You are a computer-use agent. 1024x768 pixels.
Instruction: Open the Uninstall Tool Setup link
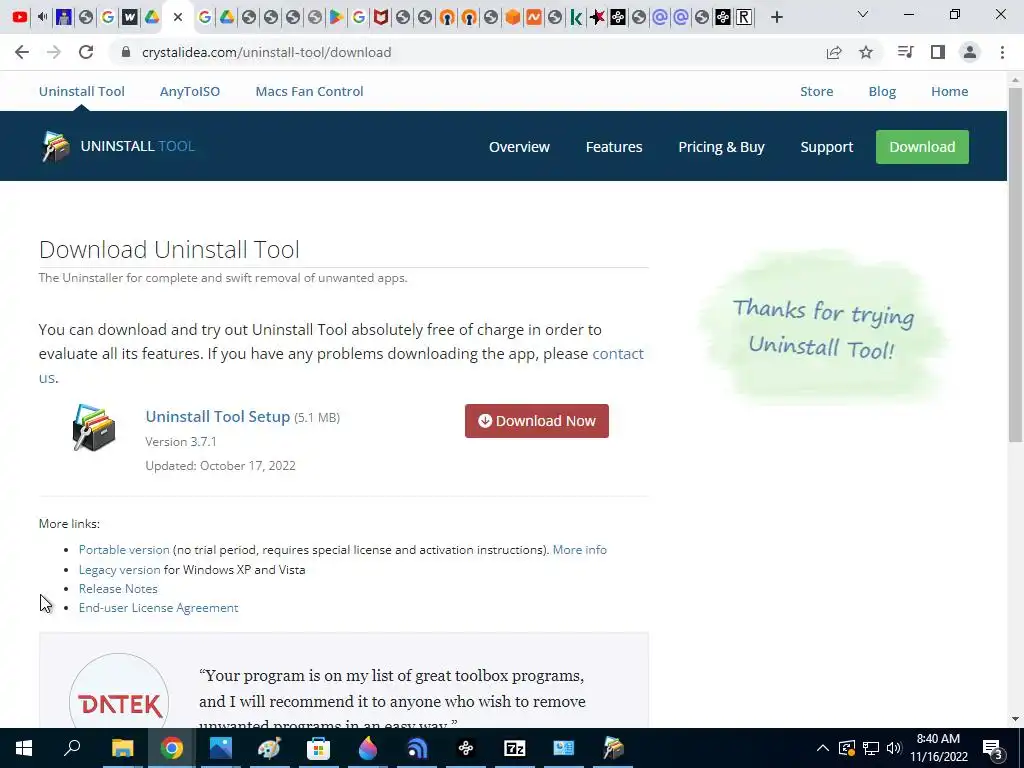pos(217,417)
